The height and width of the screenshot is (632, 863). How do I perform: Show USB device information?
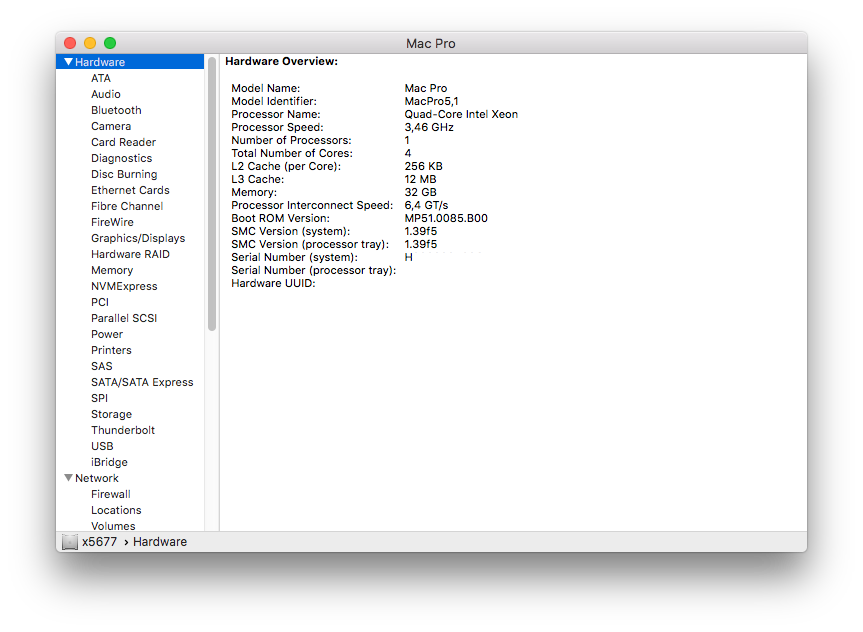pos(102,445)
